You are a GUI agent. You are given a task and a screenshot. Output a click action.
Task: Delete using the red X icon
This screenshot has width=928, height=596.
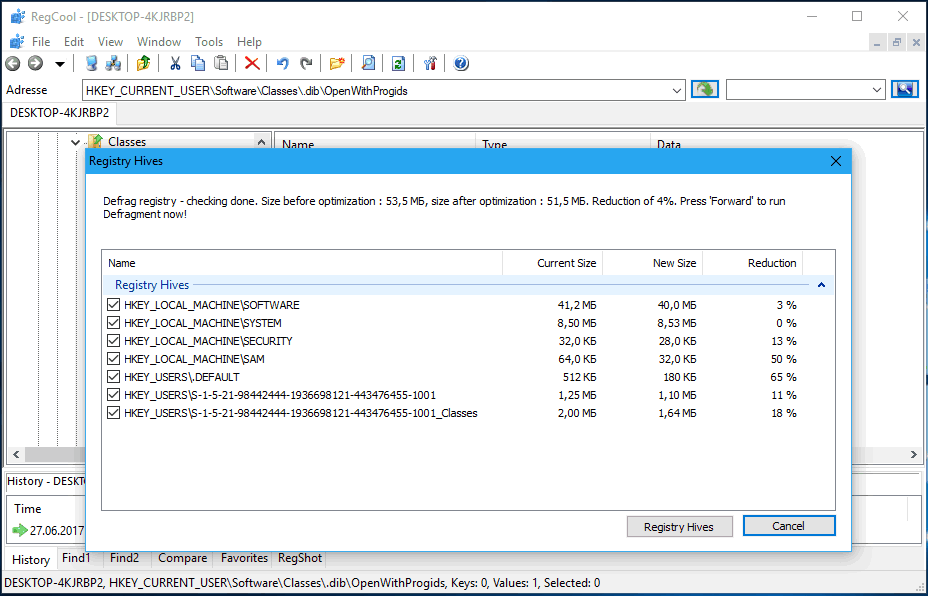(252, 63)
